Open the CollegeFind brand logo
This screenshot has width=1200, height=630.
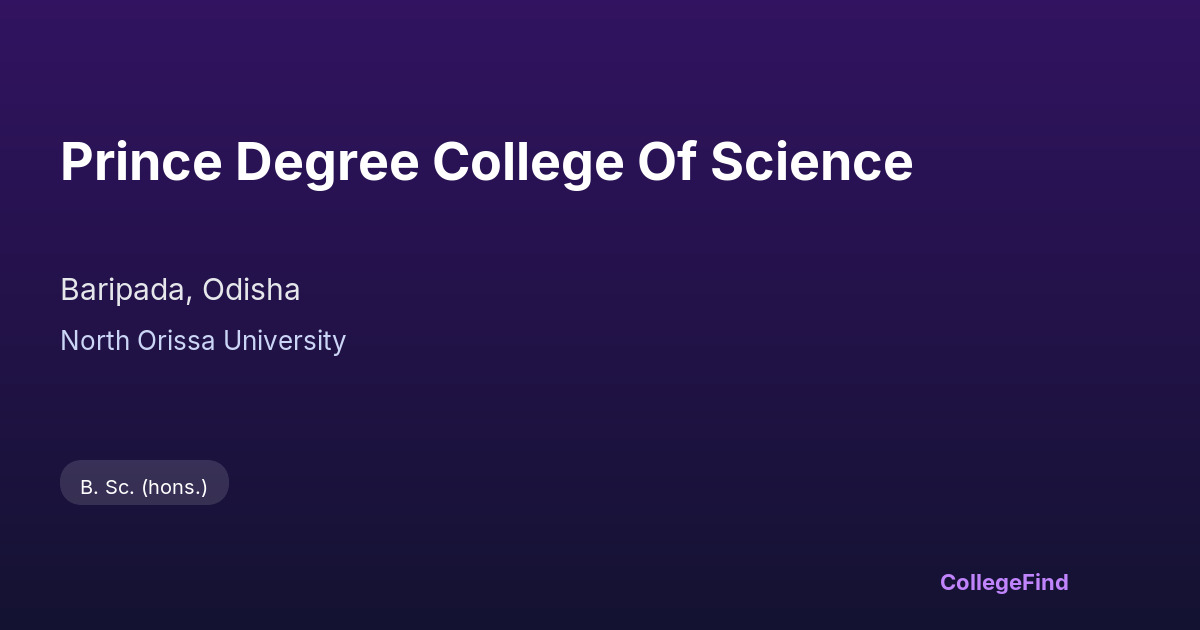pyautogui.click(x=1004, y=582)
